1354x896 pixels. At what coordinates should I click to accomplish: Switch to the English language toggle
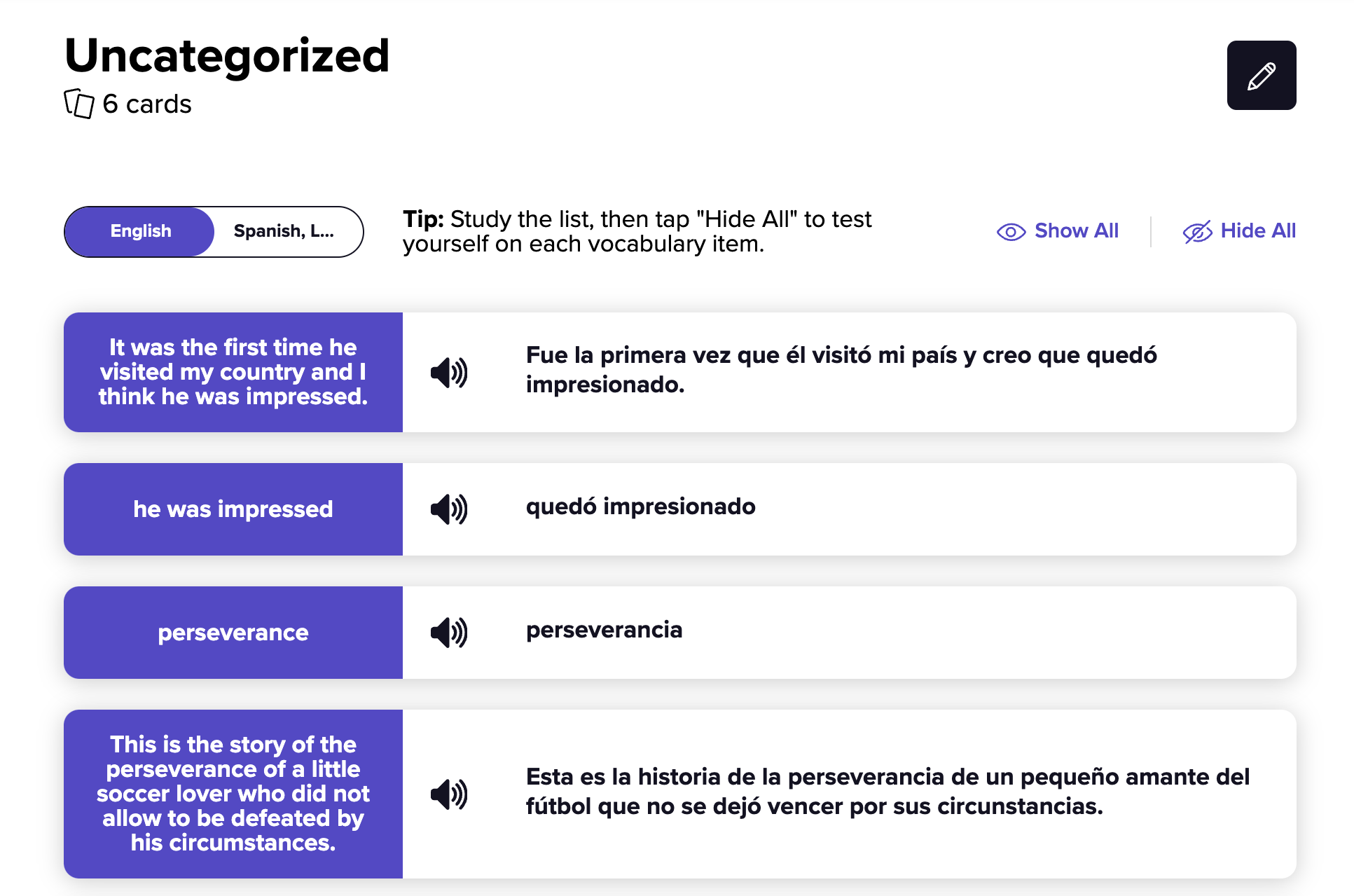tap(141, 231)
